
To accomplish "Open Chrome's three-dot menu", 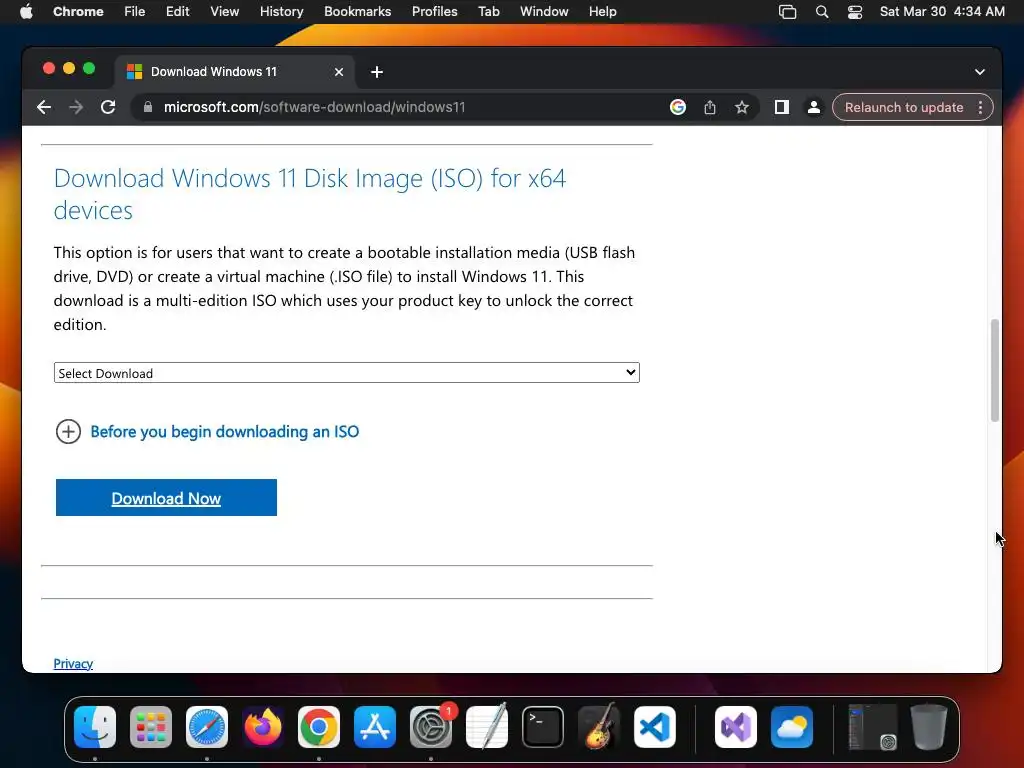I will 980,107.
